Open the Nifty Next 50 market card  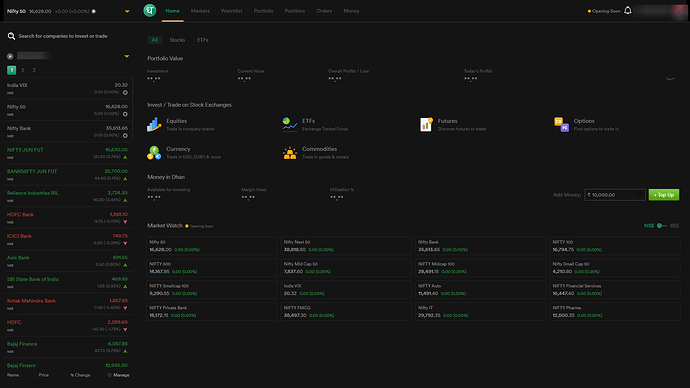point(346,246)
